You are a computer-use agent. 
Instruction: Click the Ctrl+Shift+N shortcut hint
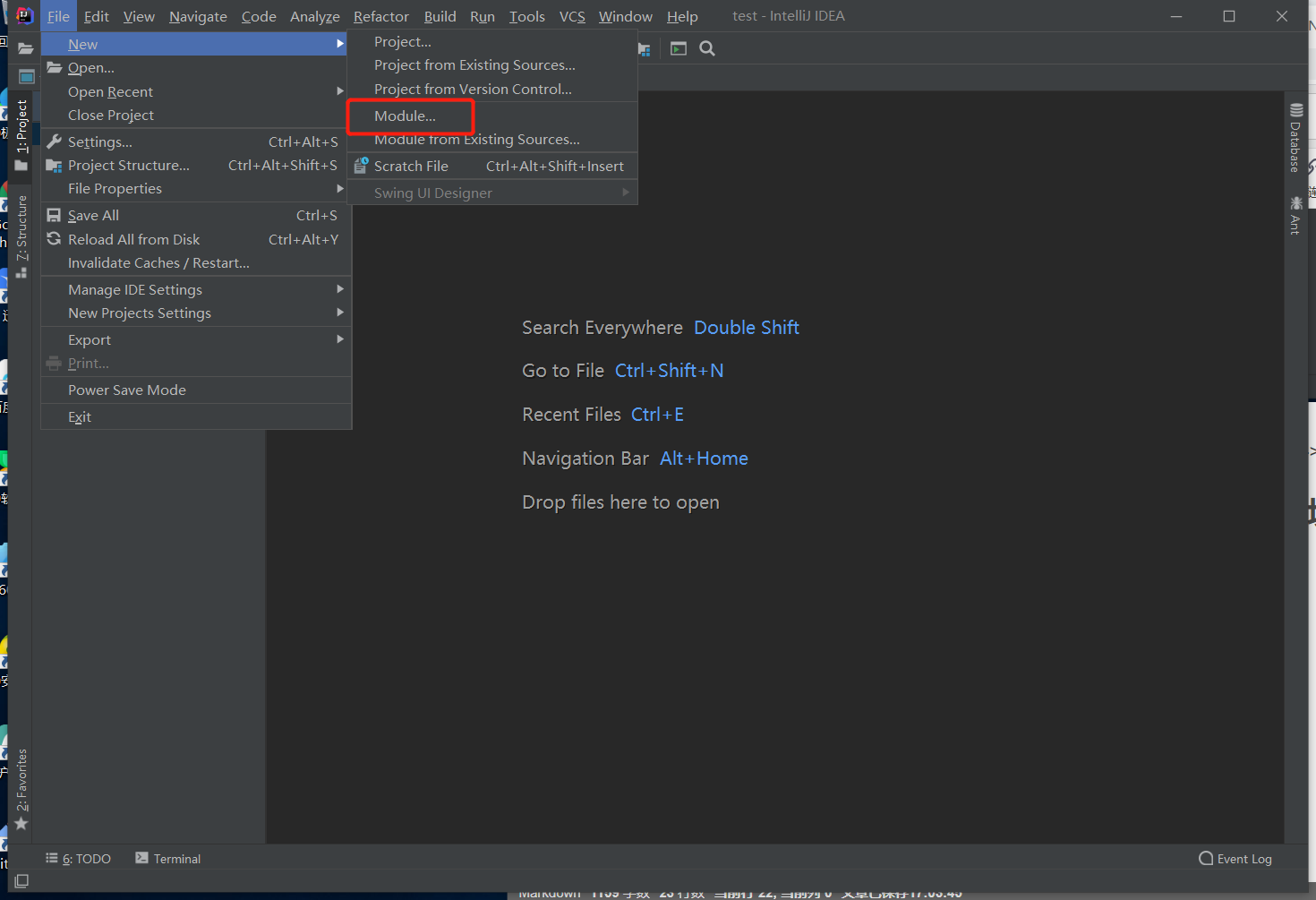coord(669,371)
